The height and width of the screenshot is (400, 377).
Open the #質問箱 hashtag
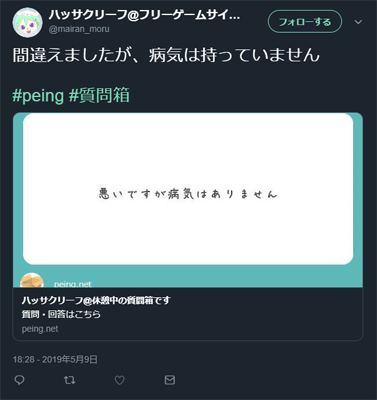coord(99,96)
